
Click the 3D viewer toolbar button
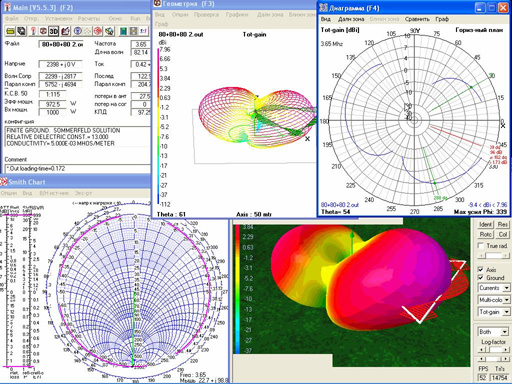coord(53,31)
